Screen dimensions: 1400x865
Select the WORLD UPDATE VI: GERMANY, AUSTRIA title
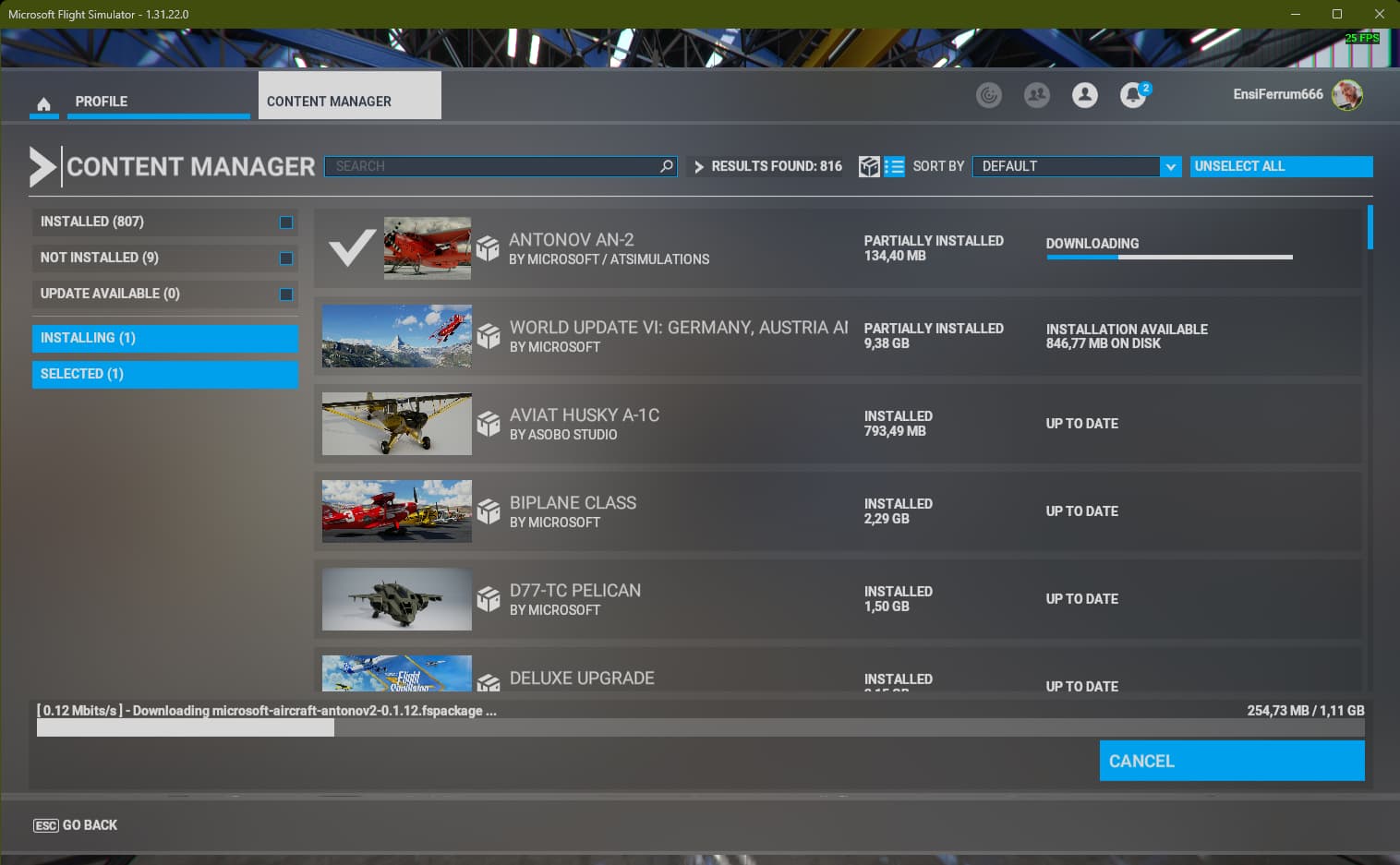679,328
